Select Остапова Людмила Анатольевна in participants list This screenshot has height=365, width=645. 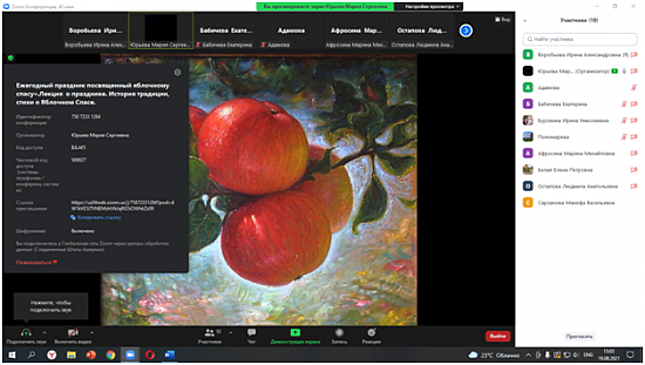[x=580, y=186]
